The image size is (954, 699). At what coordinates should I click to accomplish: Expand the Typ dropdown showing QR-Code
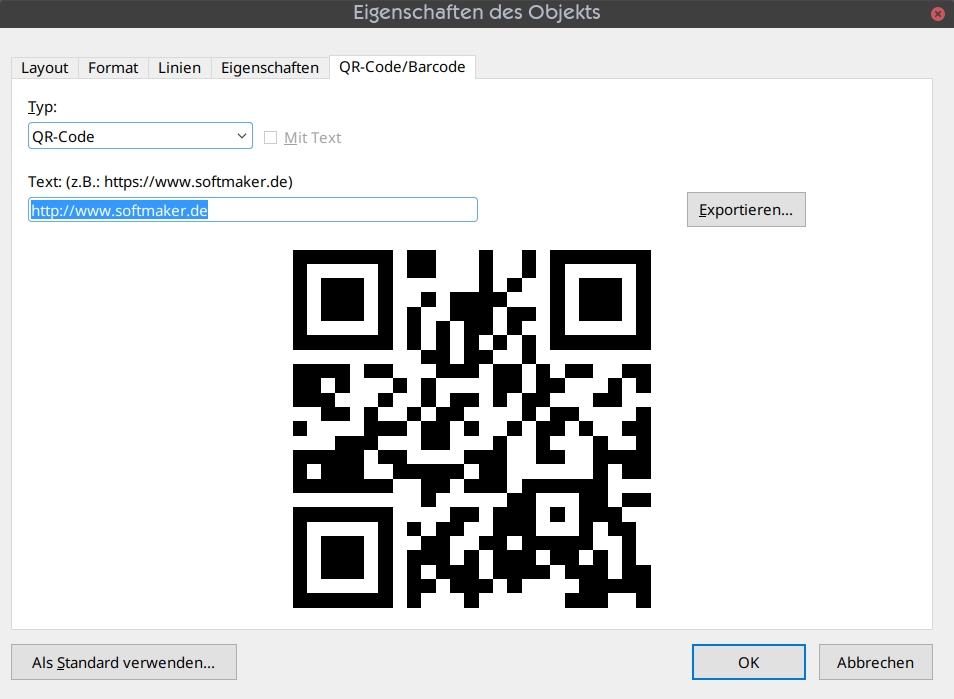click(x=141, y=136)
